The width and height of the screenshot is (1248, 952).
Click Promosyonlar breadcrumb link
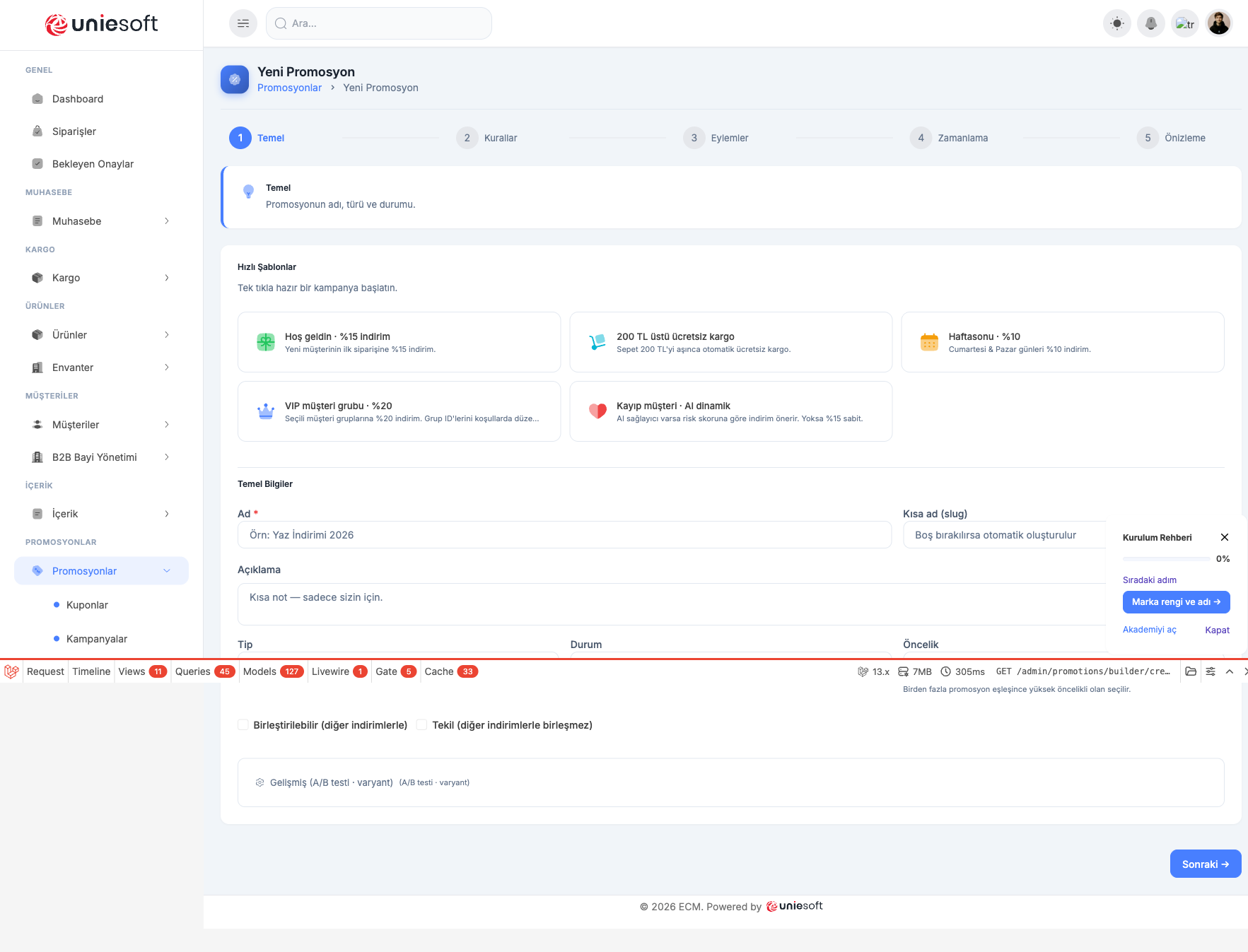[289, 88]
